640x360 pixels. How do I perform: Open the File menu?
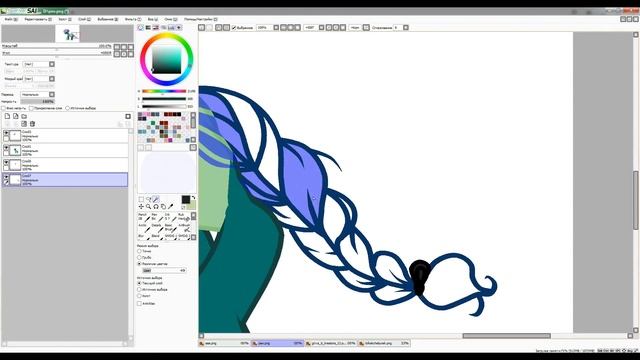(x=11, y=19)
